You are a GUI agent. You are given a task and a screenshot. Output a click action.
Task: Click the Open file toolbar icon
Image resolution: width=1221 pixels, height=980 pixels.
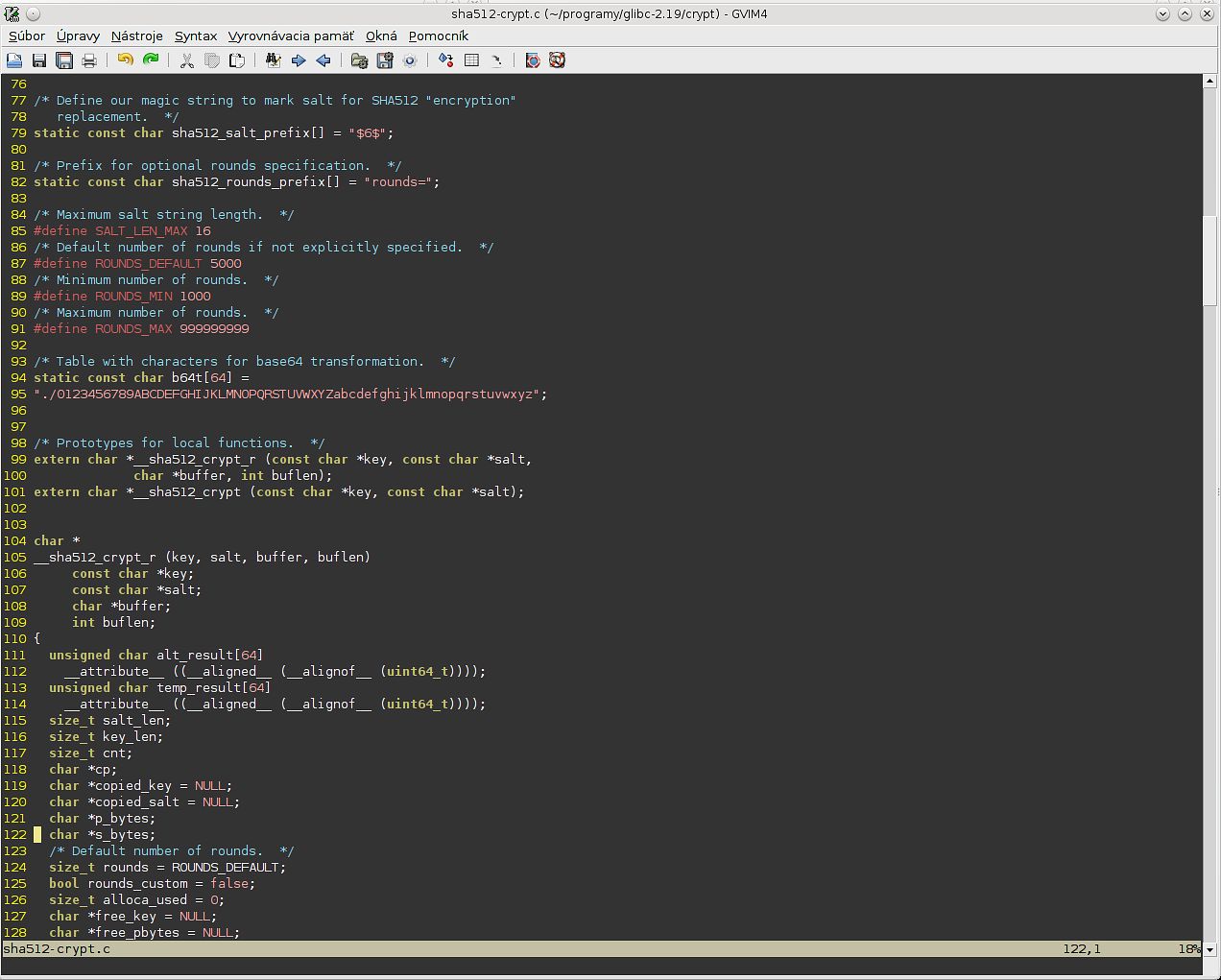[x=14, y=60]
